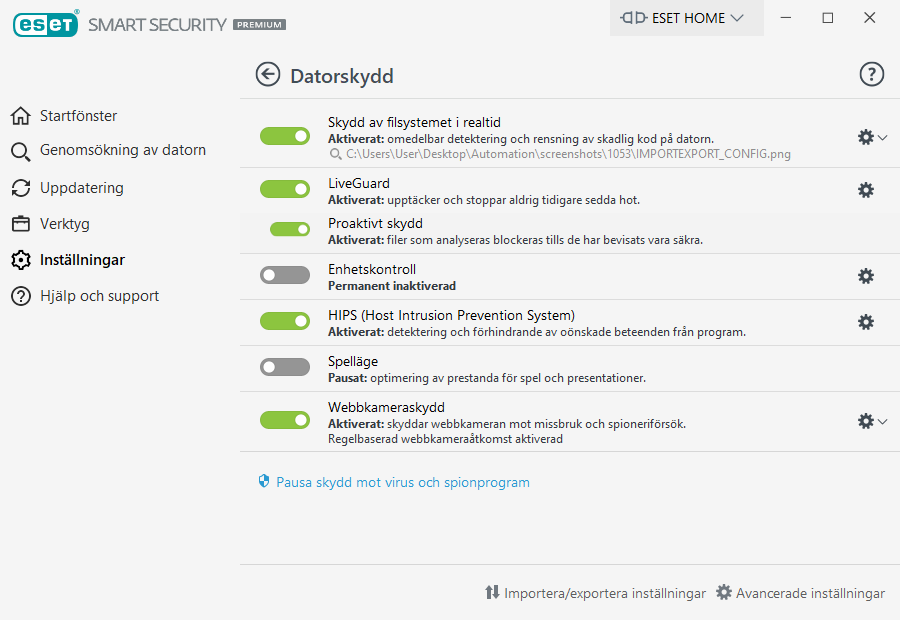900x620 pixels.
Task: Click Importera/exportera inställningar
Action: click(x=595, y=593)
